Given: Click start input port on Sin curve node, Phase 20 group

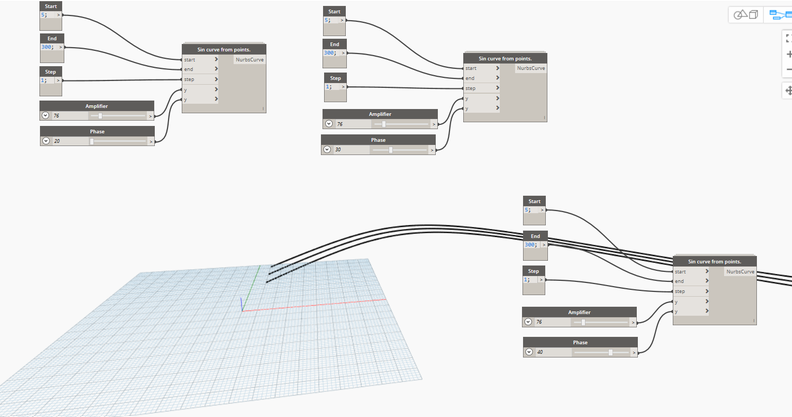Looking at the screenshot, I should coord(201,60).
